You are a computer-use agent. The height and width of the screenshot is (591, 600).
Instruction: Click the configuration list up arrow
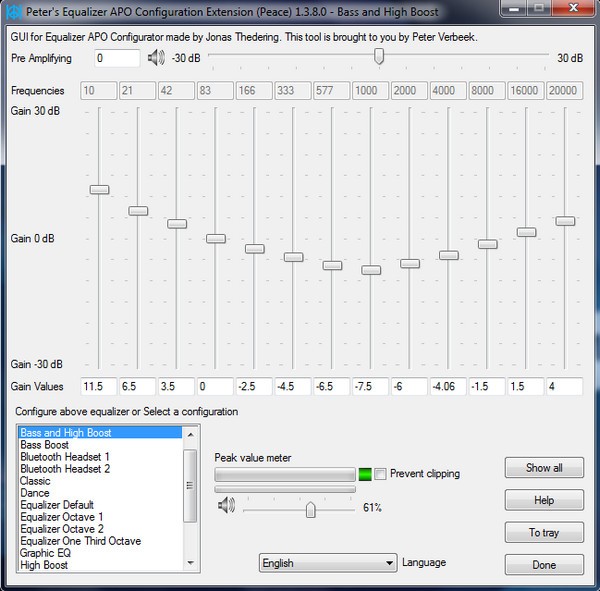(x=190, y=435)
